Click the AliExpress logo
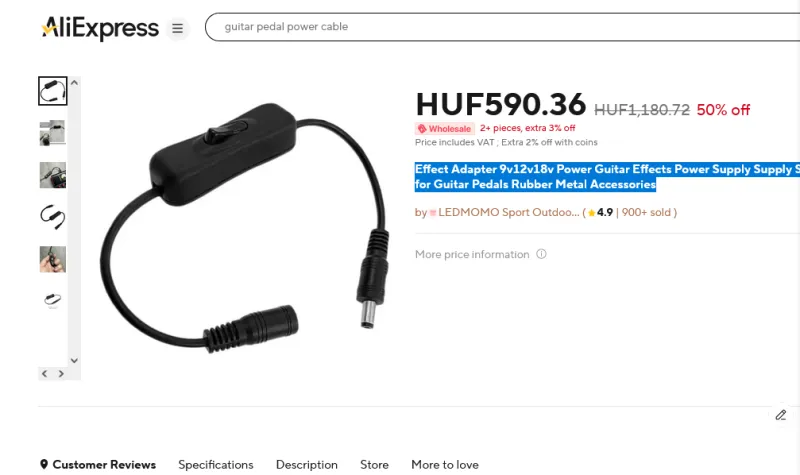 [x=100, y=28]
